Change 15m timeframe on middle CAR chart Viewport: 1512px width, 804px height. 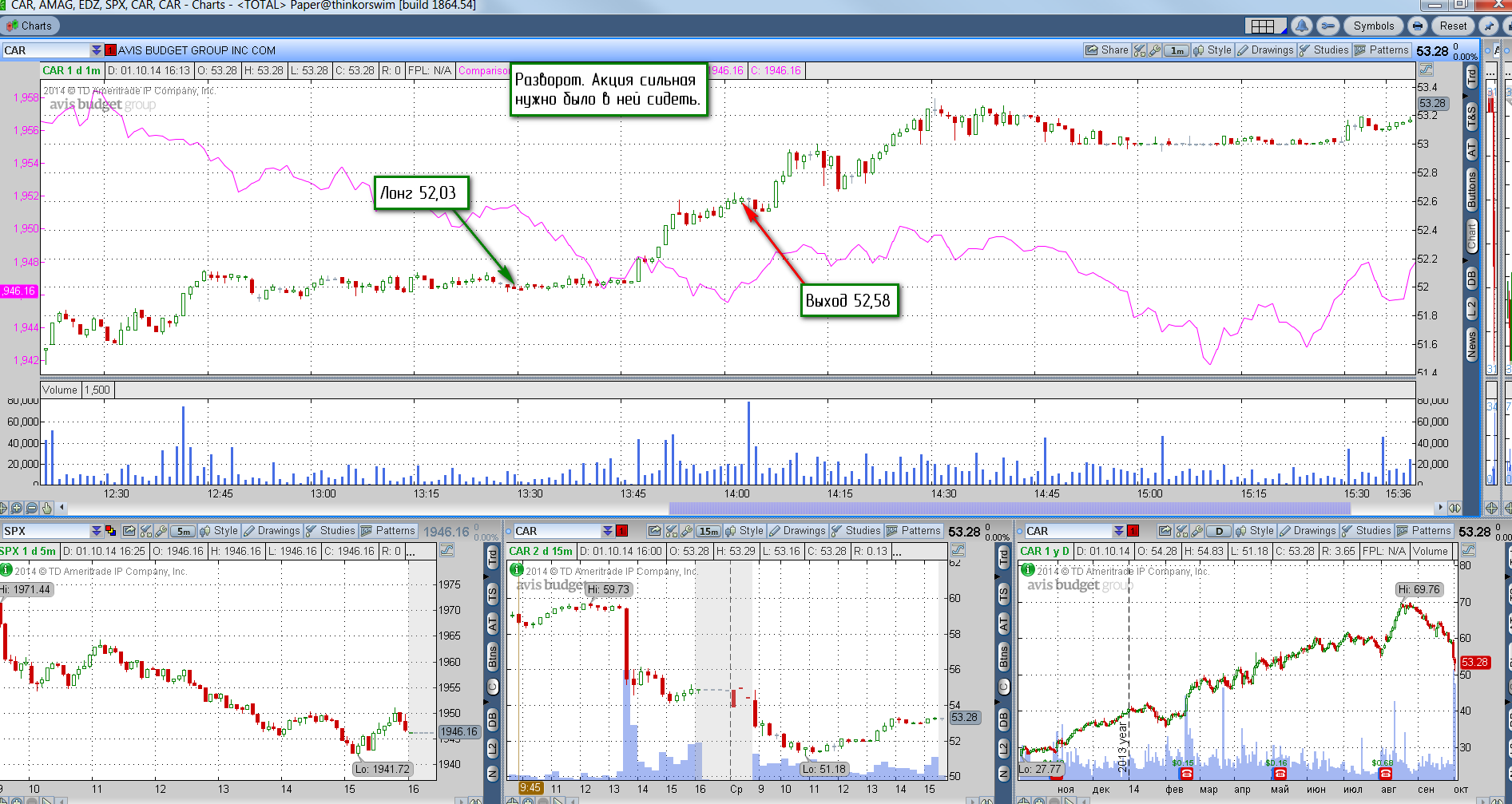coord(709,531)
